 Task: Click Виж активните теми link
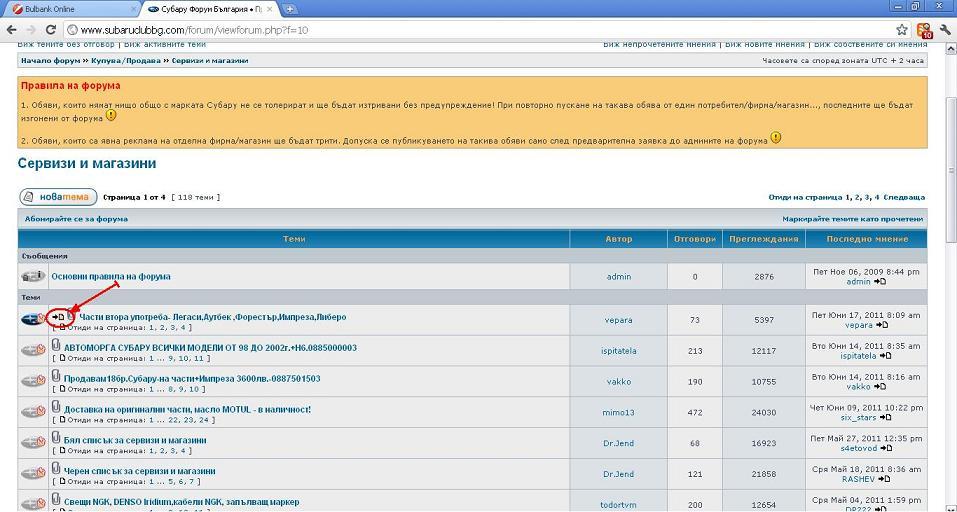[x=165, y=45]
